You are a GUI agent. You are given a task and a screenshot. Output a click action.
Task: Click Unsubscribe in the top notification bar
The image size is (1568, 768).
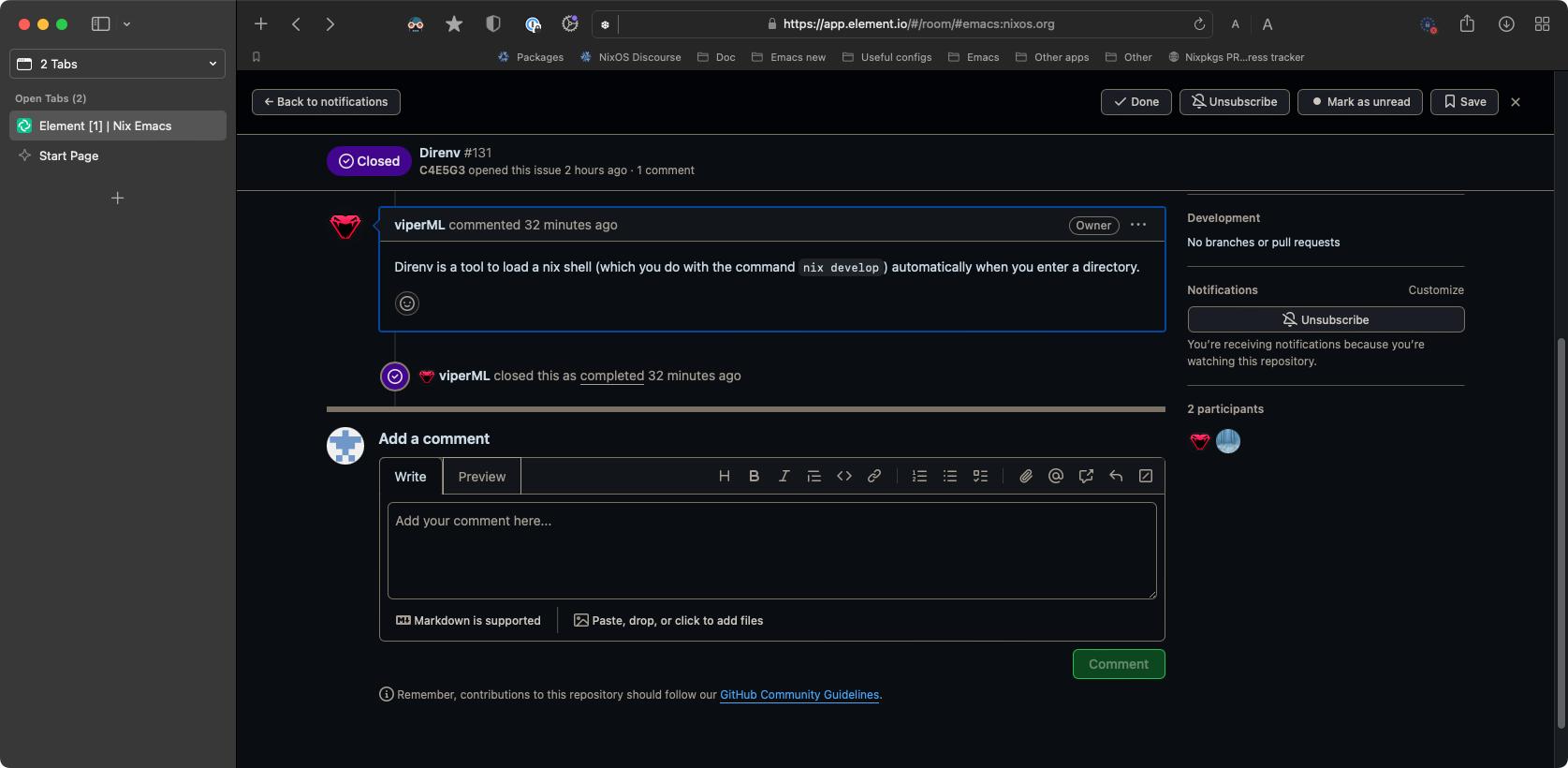pos(1234,102)
